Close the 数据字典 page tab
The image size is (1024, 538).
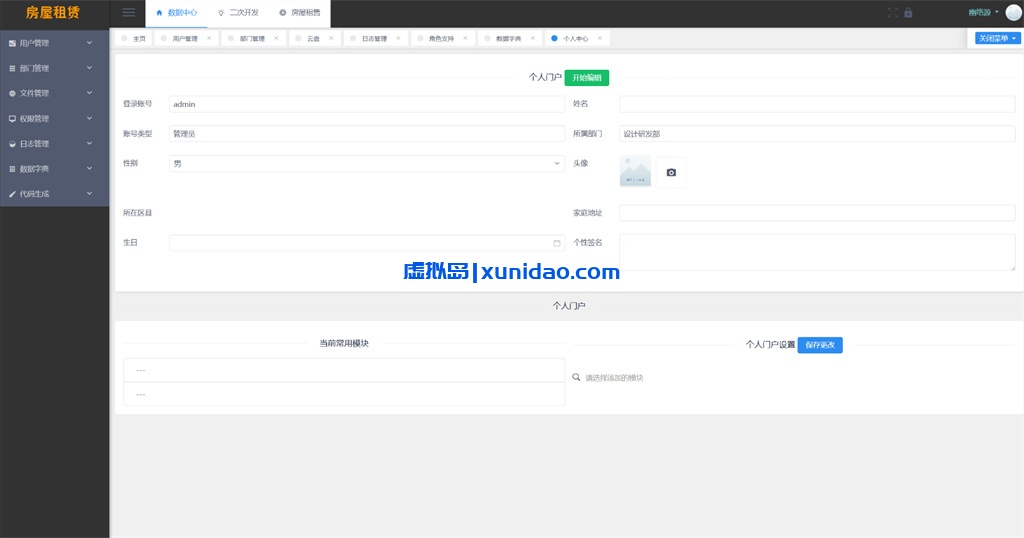(x=532, y=39)
